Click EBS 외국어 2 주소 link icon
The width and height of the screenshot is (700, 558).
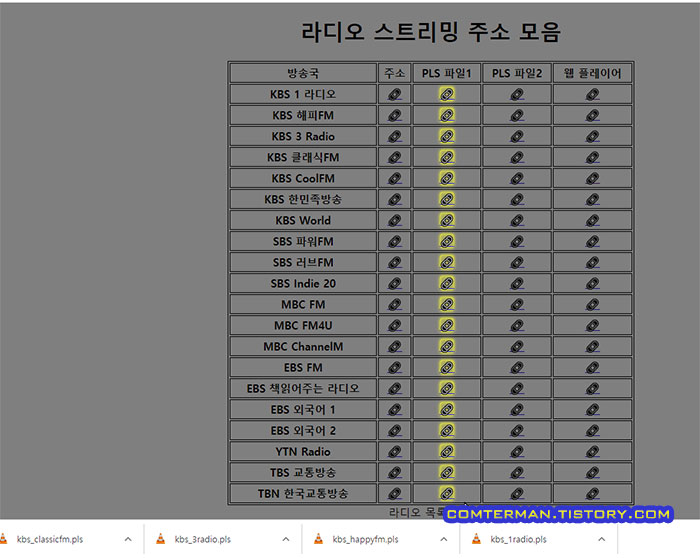point(395,431)
